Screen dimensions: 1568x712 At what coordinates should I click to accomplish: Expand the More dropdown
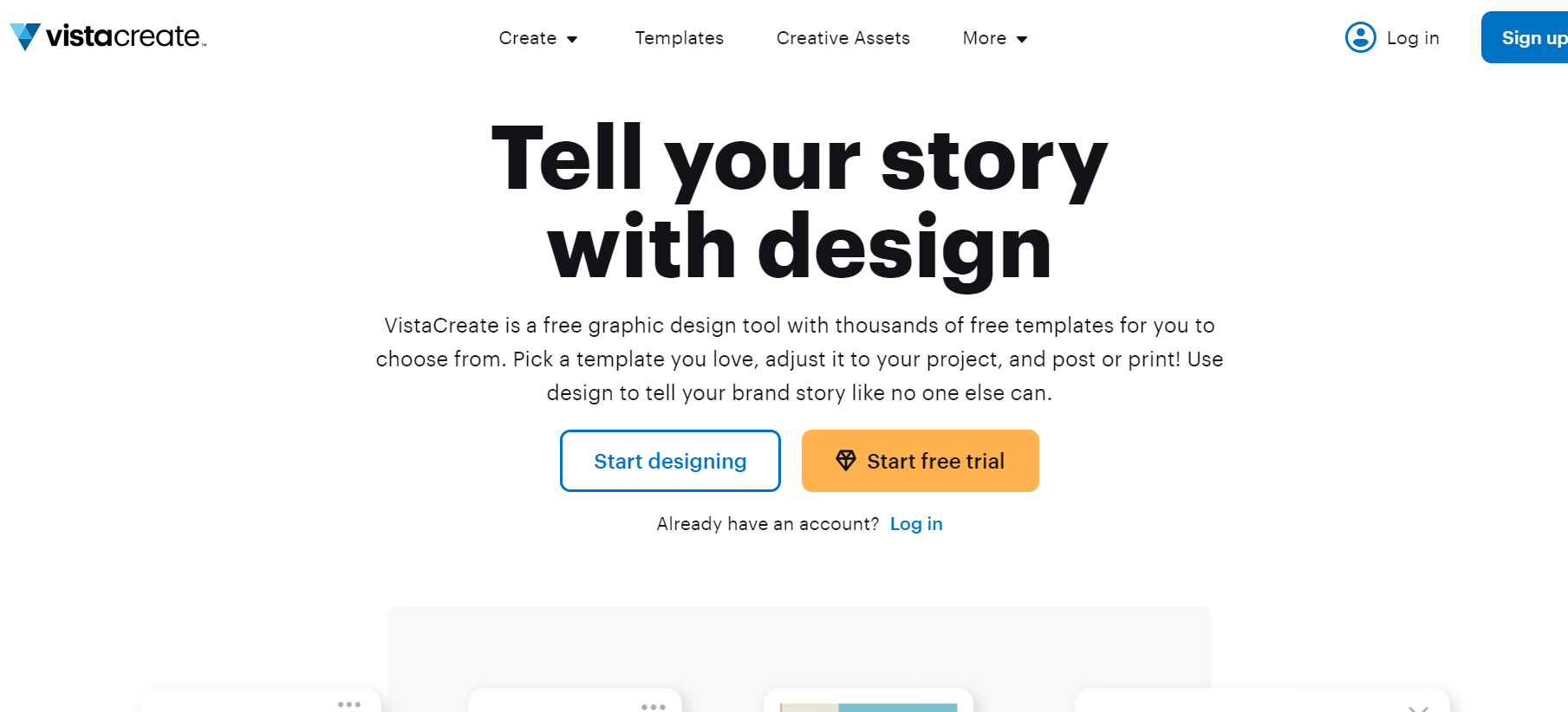point(994,38)
